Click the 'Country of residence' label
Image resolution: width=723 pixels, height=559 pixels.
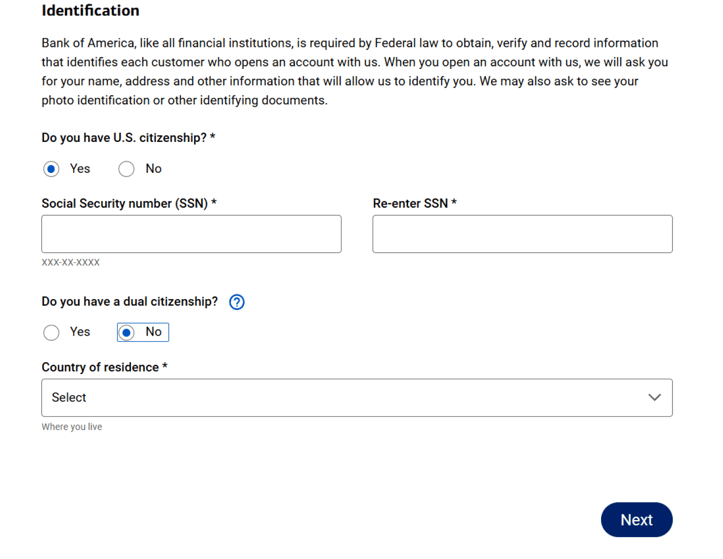(x=105, y=367)
